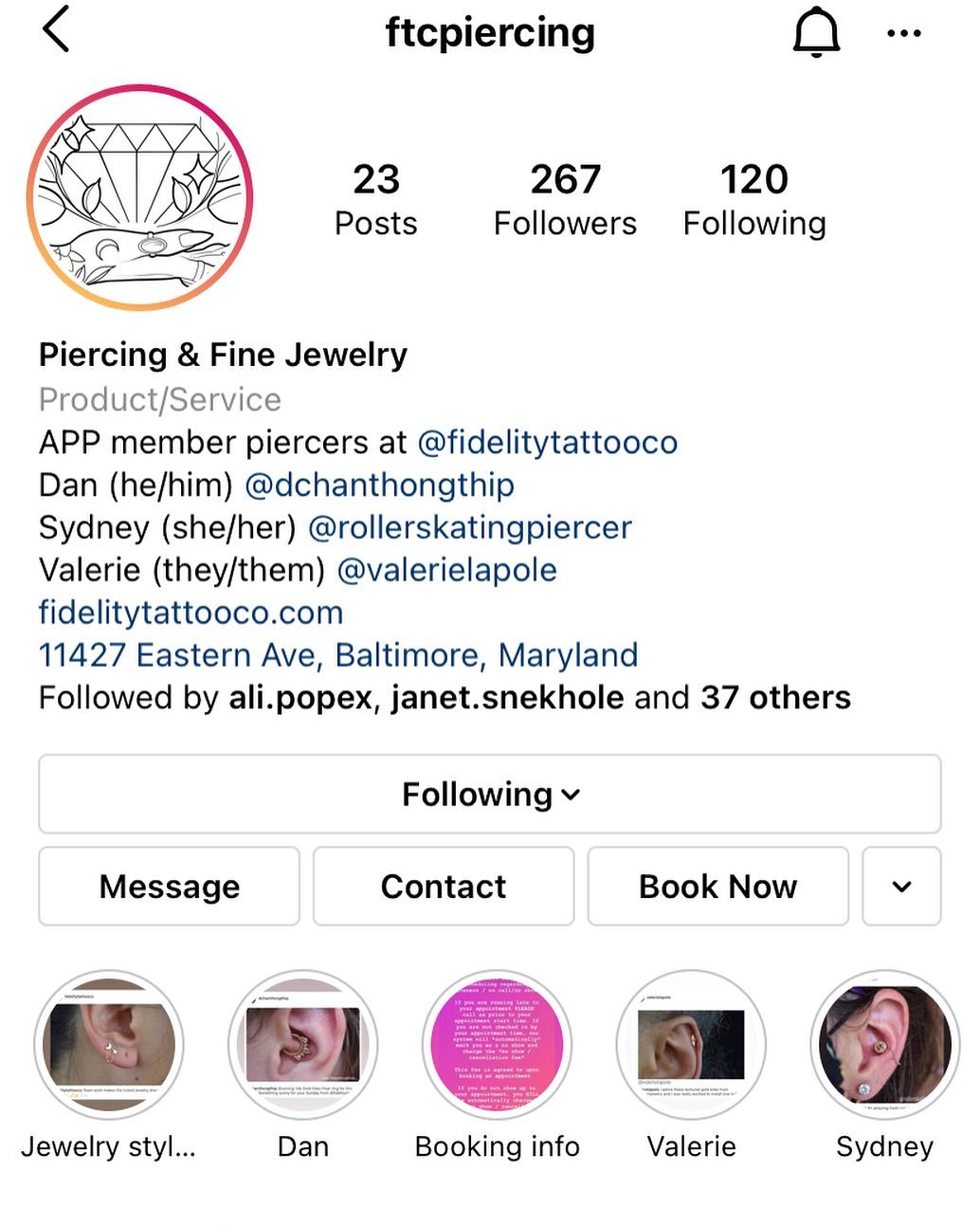Screen dimensions: 980x1226
Task: Tap the Book Now button
Action: tap(718, 887)
